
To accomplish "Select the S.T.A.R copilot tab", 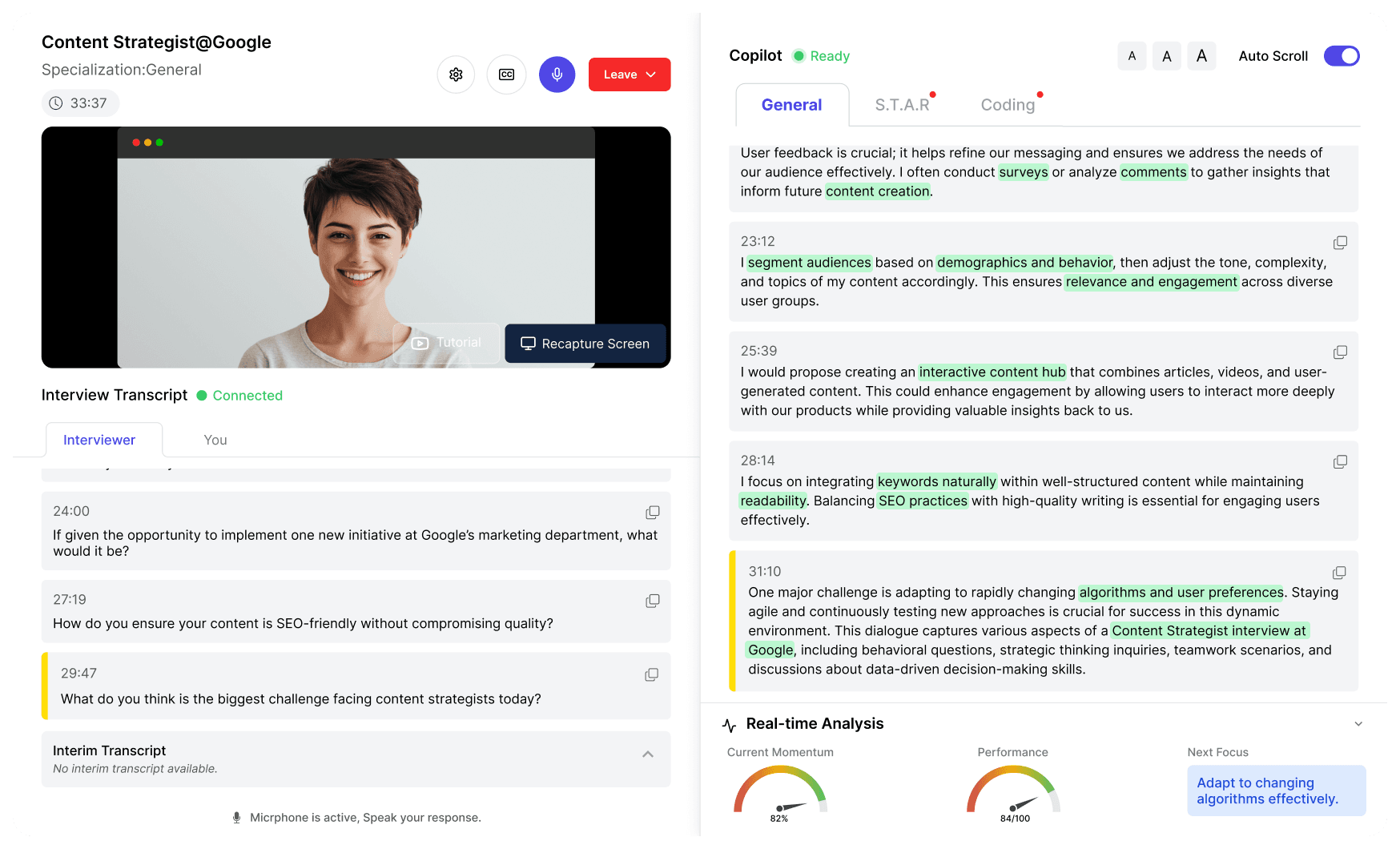I will click(903, 105).
